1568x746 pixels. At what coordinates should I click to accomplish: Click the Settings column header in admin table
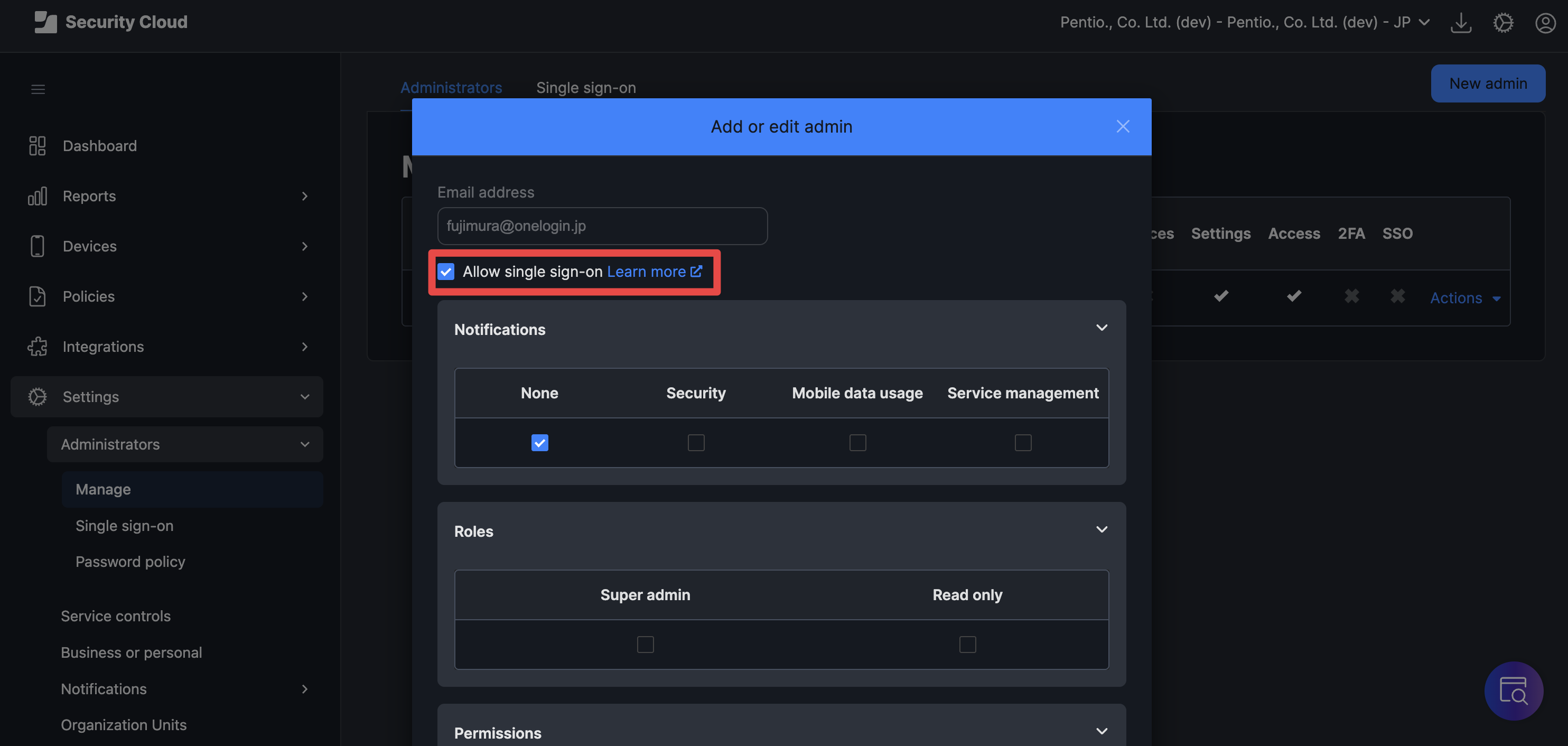coord(1220,233)
